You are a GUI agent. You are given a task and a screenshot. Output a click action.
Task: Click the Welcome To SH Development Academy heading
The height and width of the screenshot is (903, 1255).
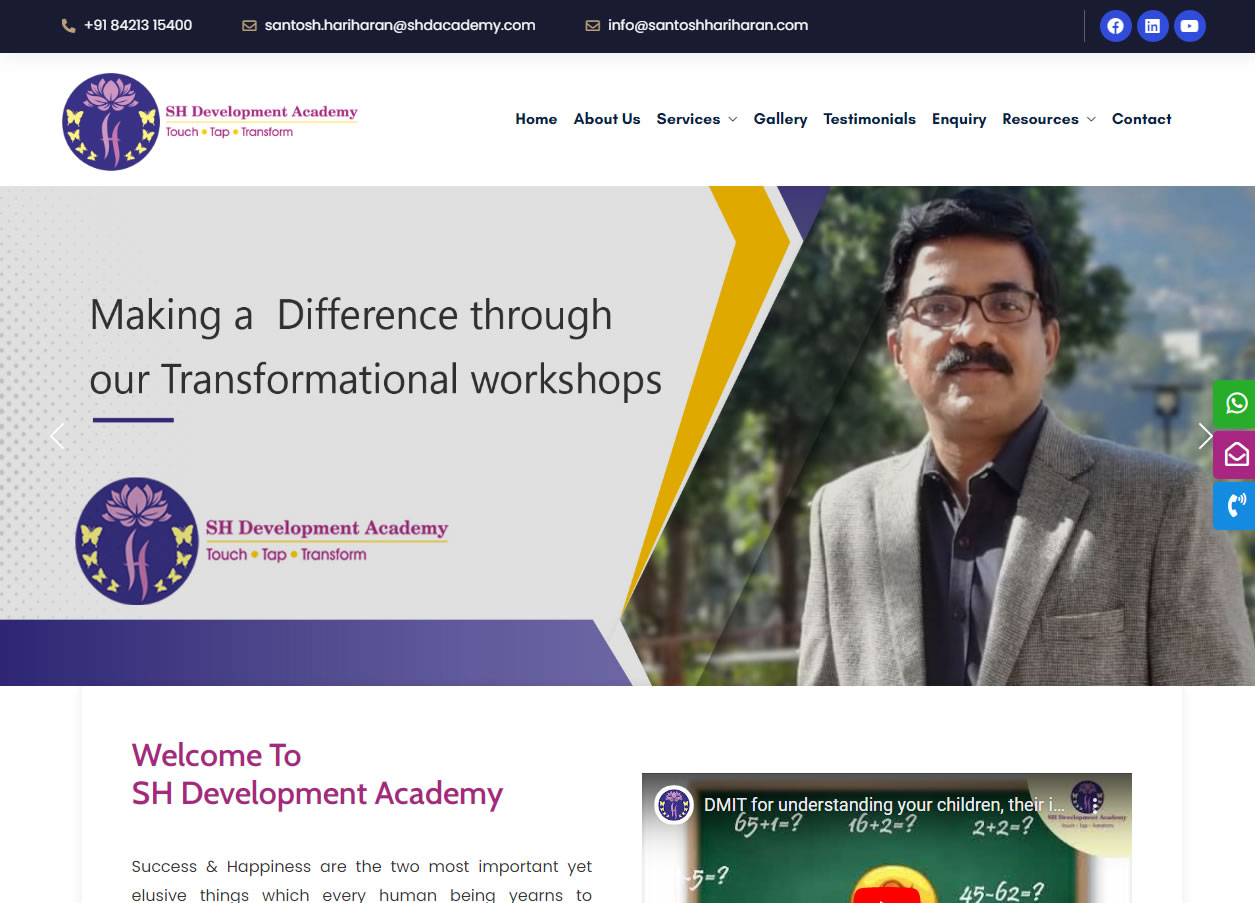(x=317, y=774)
